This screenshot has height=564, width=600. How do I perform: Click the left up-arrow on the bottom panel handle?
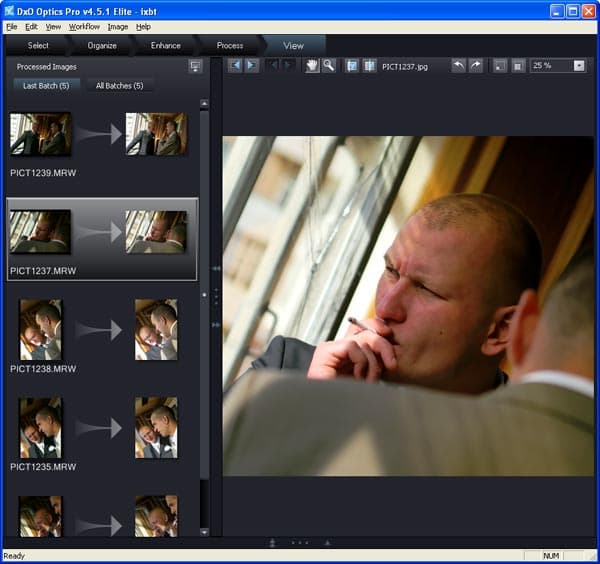(272, 543)
